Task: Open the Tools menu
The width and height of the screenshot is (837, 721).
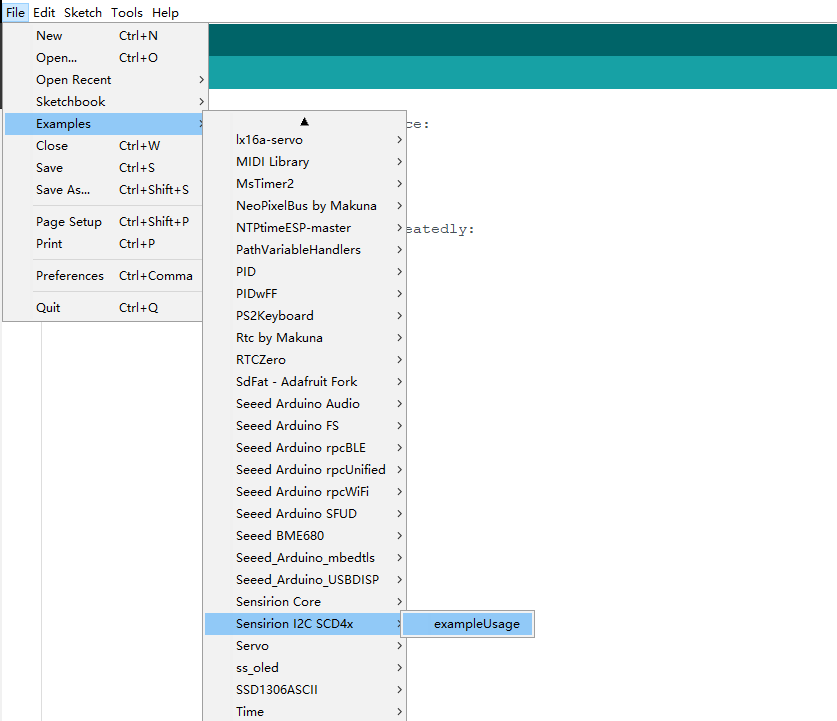Action: coord(127,12)
